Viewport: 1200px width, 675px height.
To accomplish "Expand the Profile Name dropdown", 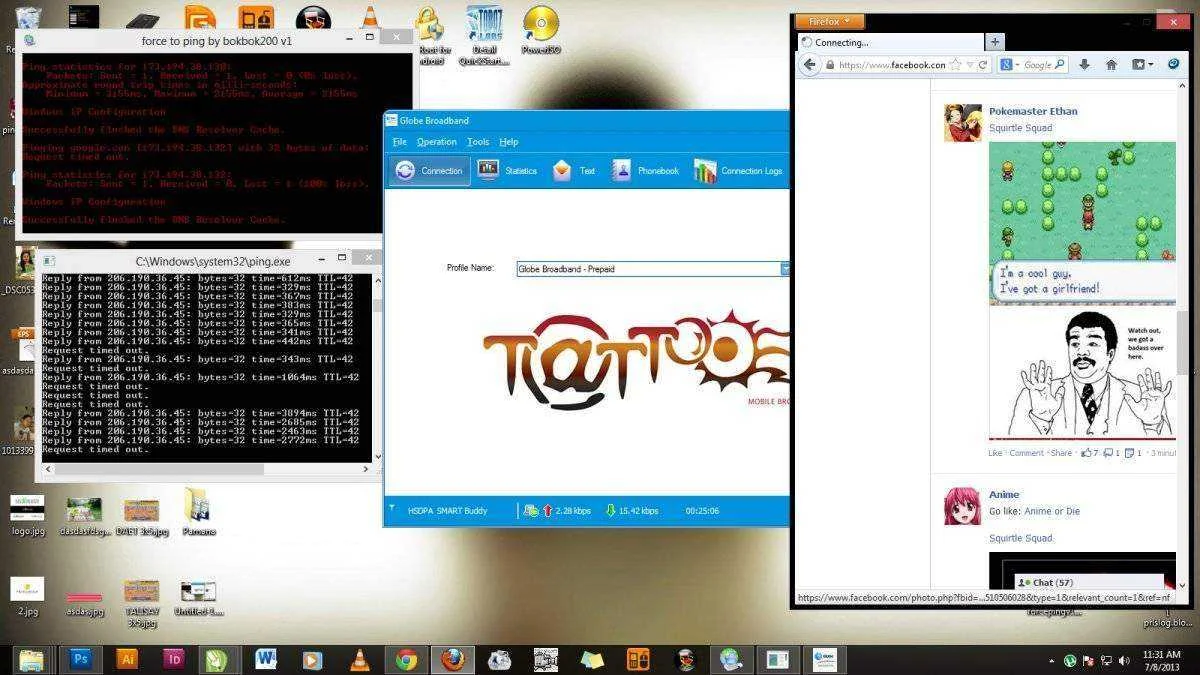I will [x=785, y=269].
